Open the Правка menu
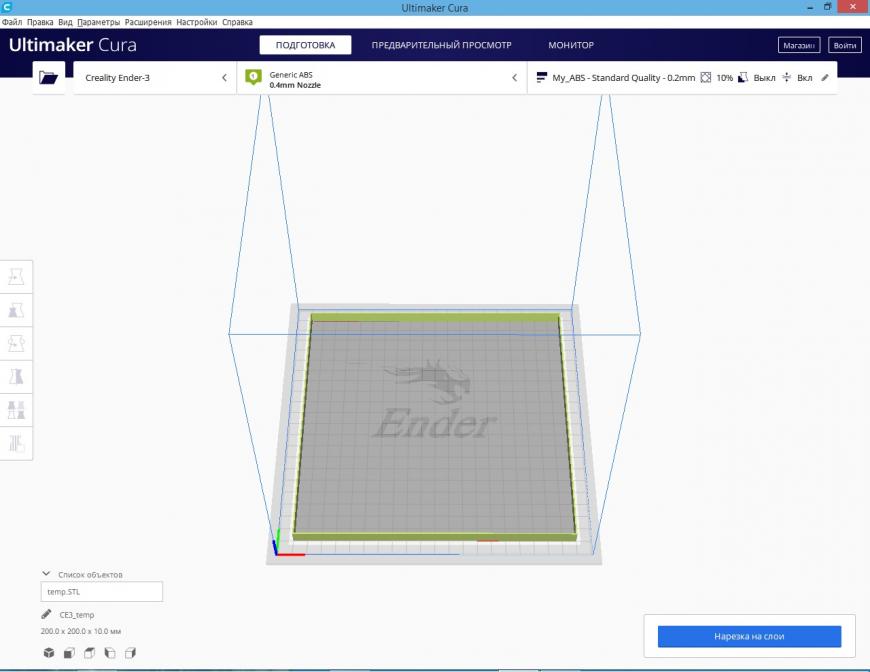Image resolution: width=870 pixels, height=672 pixels. 40,22
